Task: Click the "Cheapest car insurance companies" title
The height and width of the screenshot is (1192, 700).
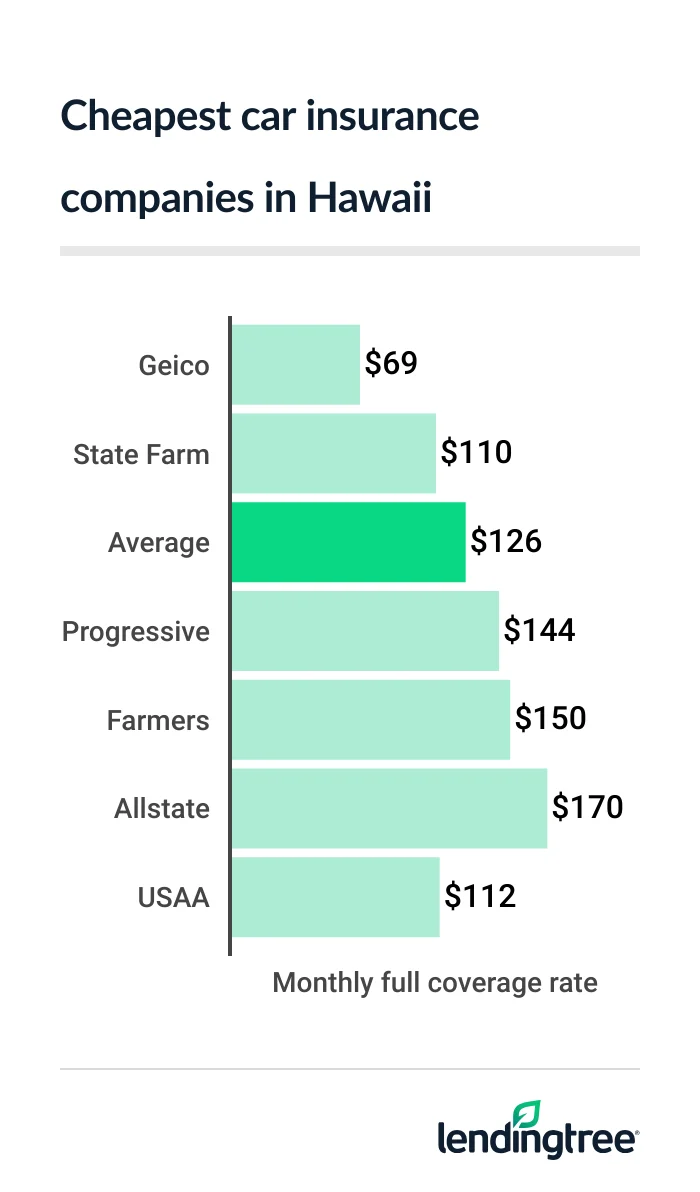Action: pyautogui.click(x=270, y=157)
